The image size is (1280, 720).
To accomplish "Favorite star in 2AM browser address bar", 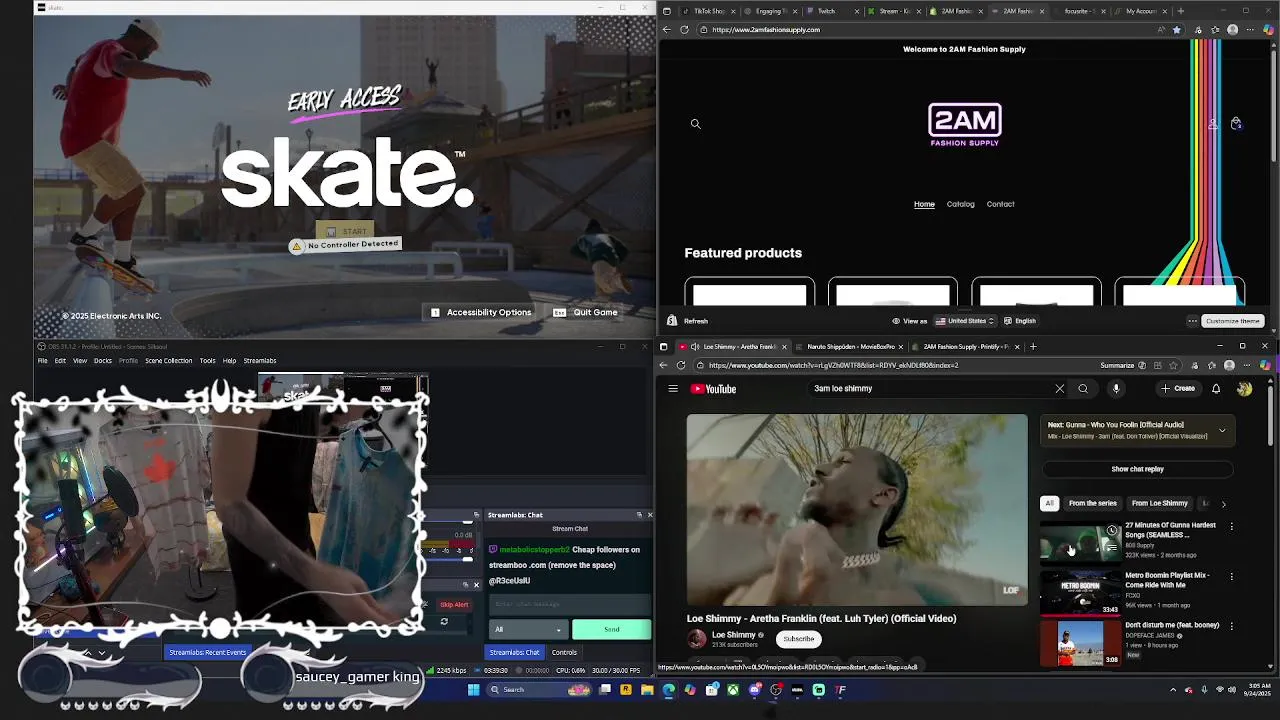I will coord(1176,30).
